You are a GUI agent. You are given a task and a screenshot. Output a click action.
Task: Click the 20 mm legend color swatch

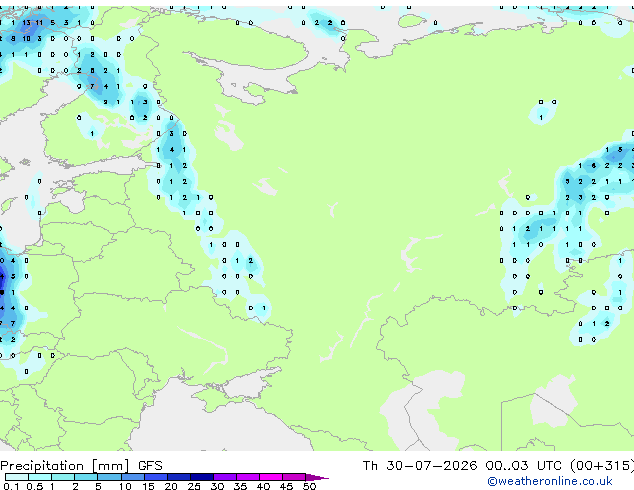coord(178,477)
